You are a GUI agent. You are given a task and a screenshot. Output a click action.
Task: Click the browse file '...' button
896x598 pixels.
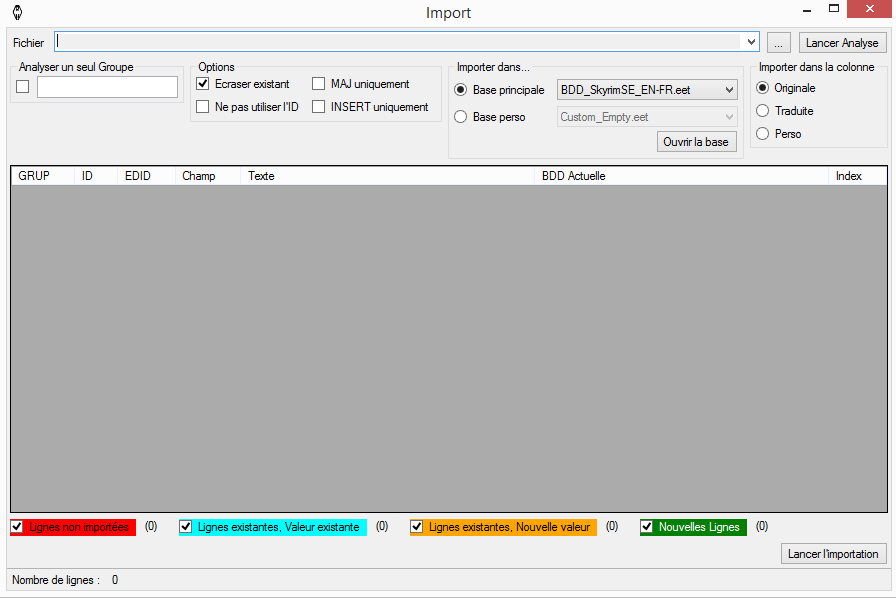tap(779, 42)
